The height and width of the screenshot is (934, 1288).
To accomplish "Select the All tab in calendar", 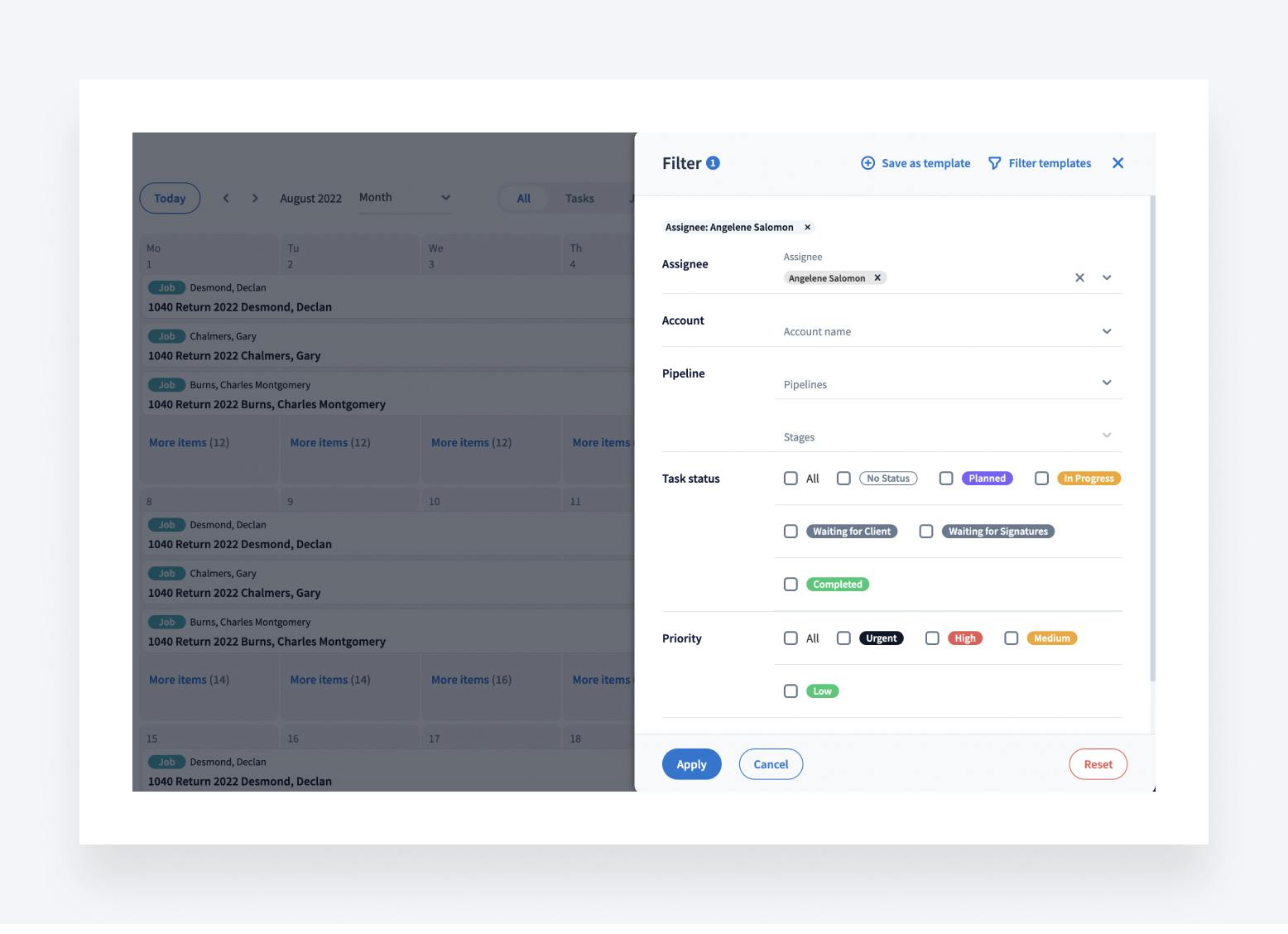I will [523, 199].
